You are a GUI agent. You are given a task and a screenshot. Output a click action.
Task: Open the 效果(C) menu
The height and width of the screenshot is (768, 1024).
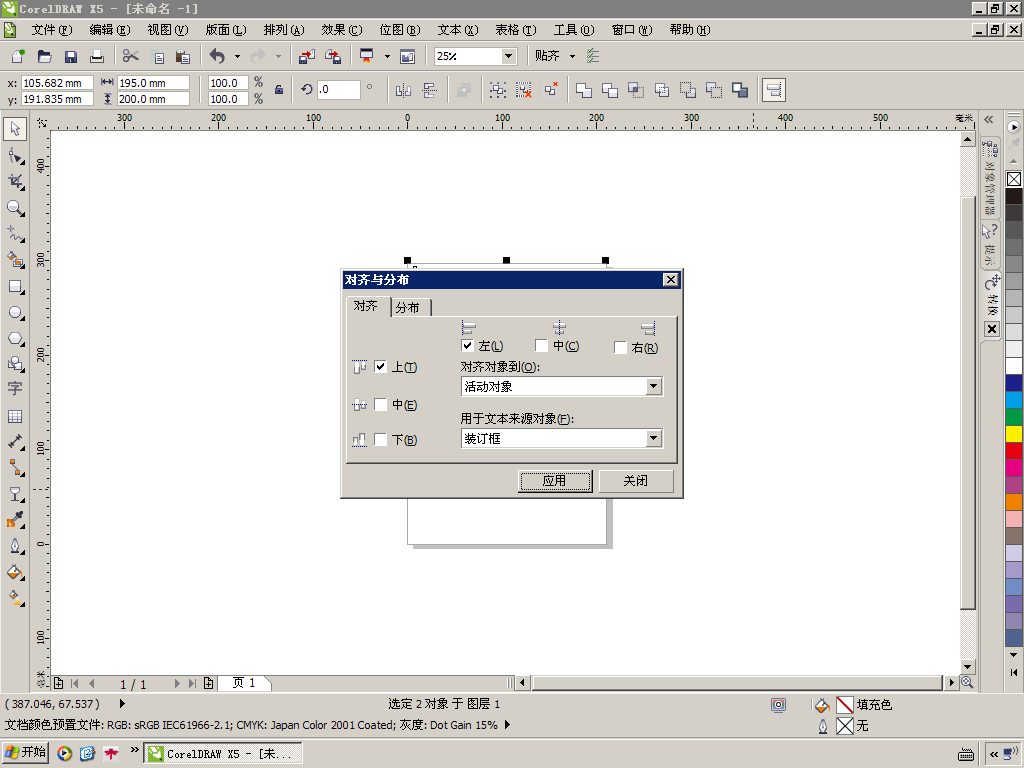click(x=342, y=30)
